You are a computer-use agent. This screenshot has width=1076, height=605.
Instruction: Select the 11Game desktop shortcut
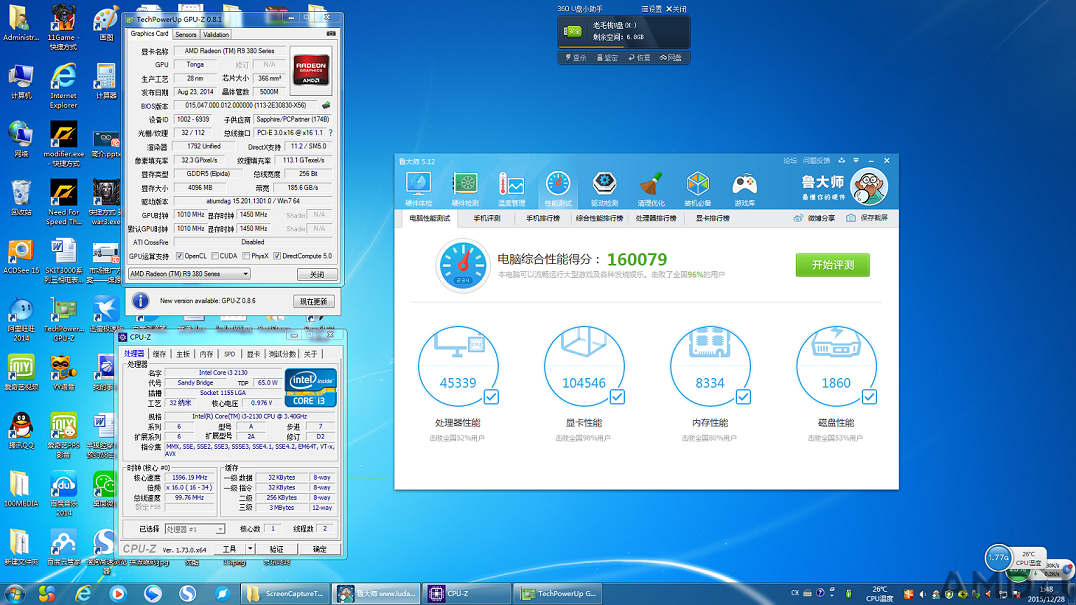[63, 27]
